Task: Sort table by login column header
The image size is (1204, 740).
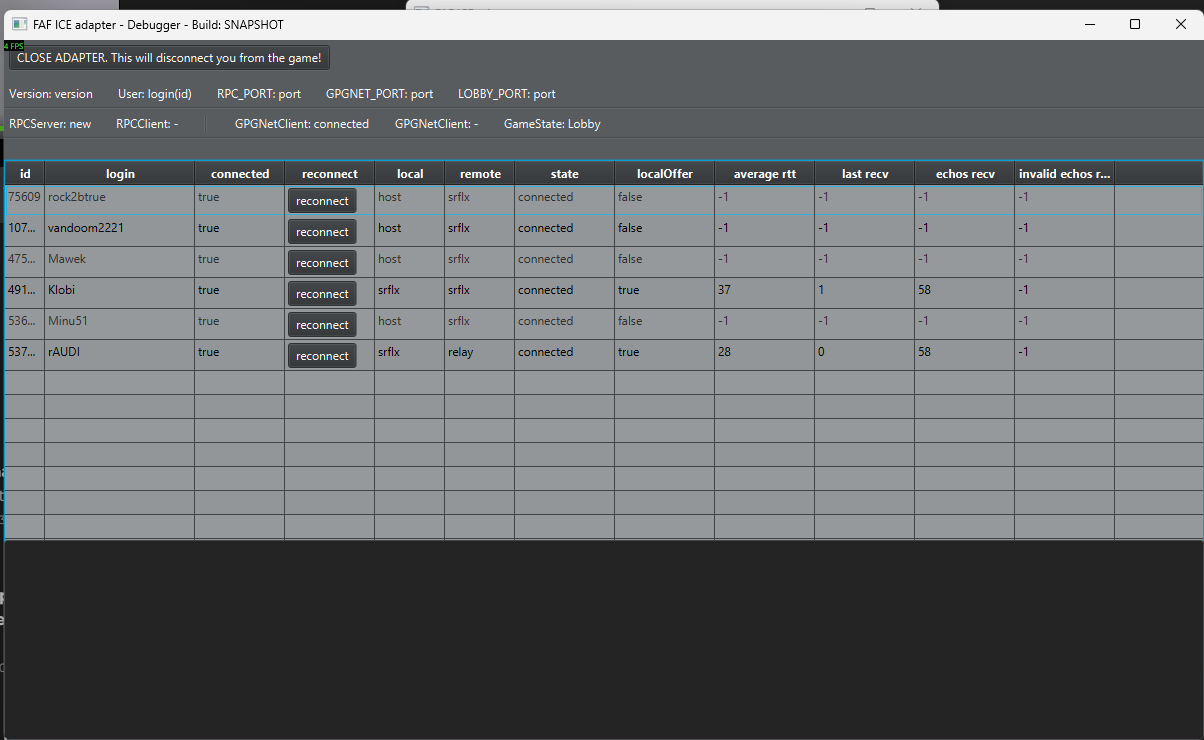Action: [120, 173]
